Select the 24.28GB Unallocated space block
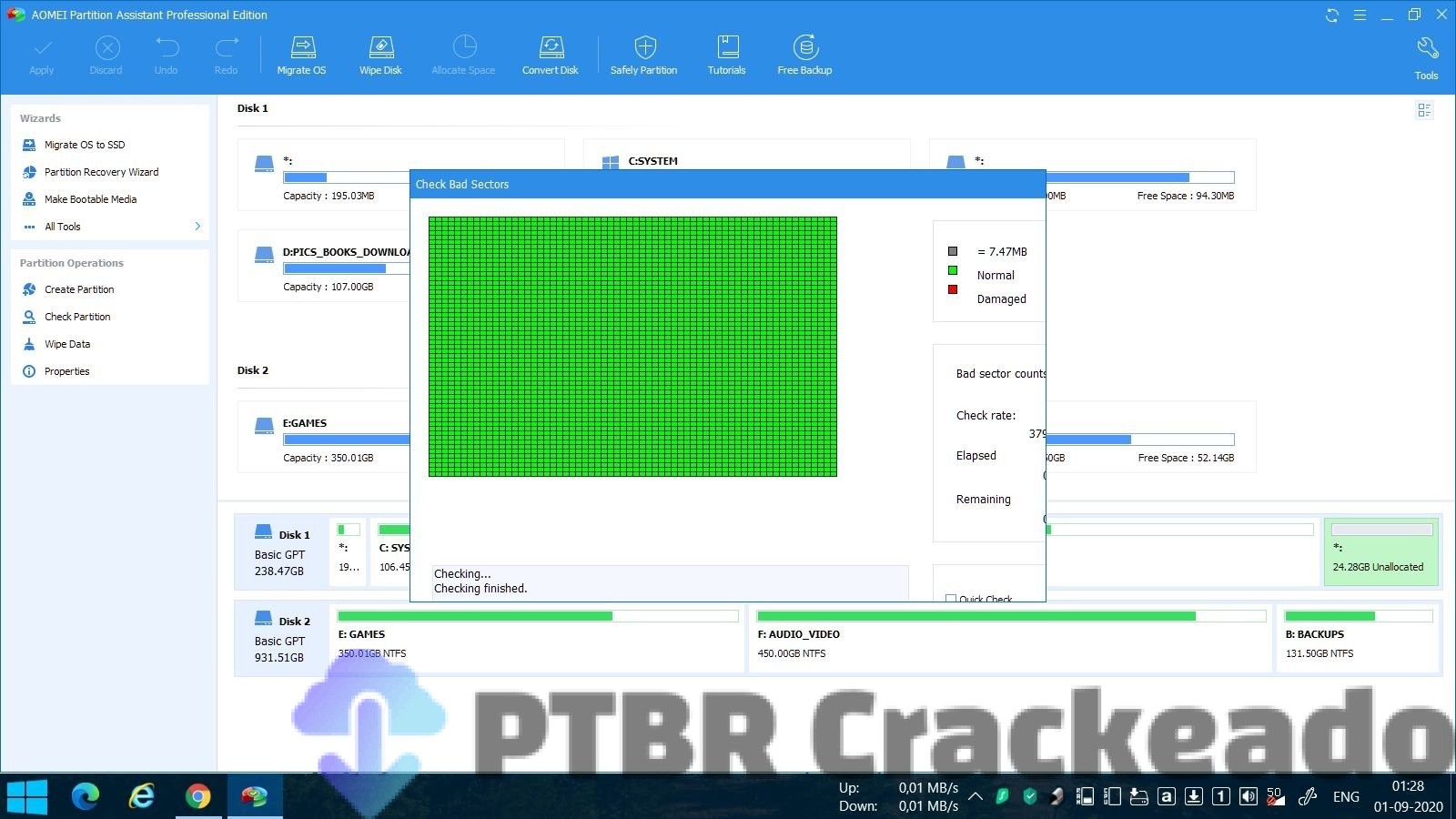1456x819 pixels. 1381,551
